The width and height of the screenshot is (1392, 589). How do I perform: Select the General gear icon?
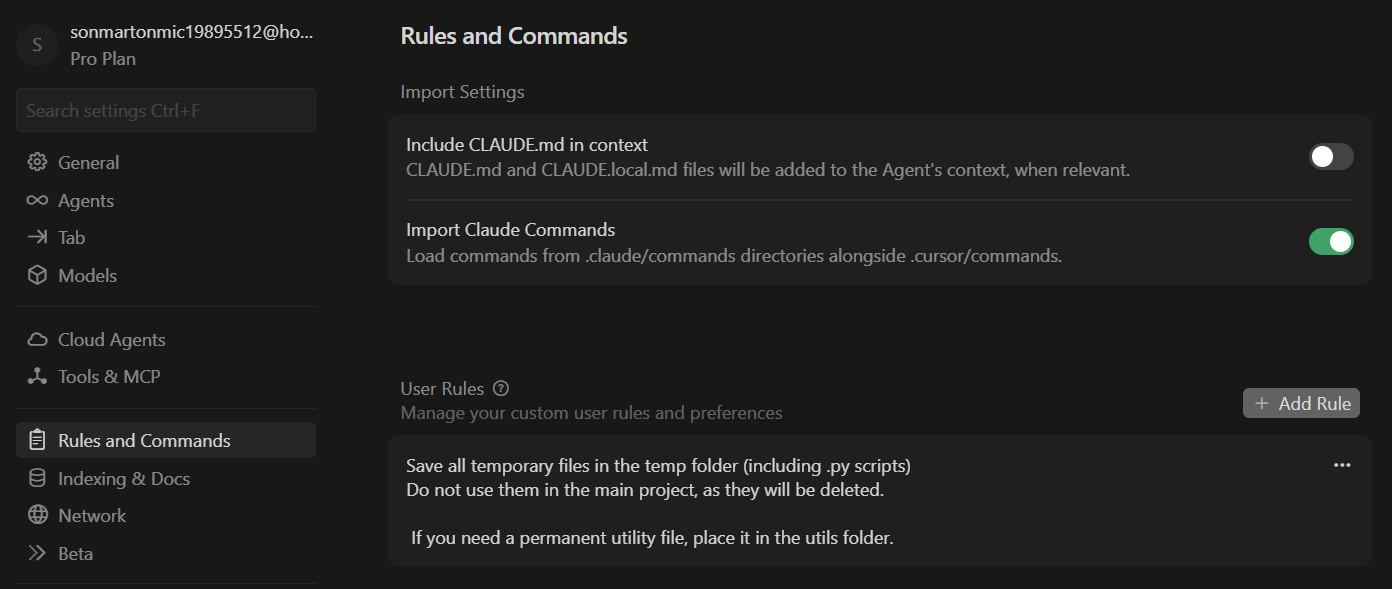[x=35, y=162]
